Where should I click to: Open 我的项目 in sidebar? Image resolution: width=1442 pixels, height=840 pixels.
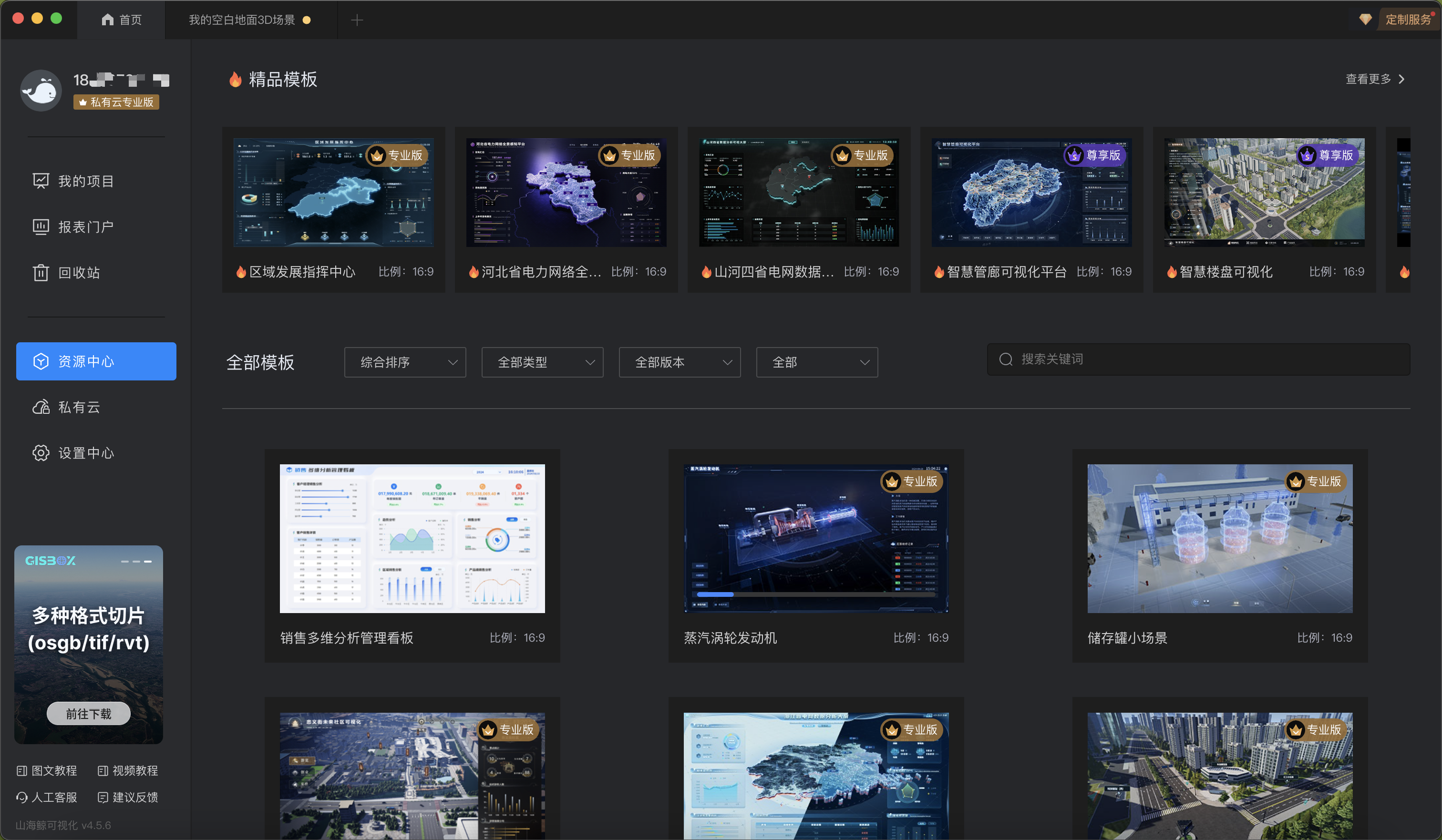96,181
